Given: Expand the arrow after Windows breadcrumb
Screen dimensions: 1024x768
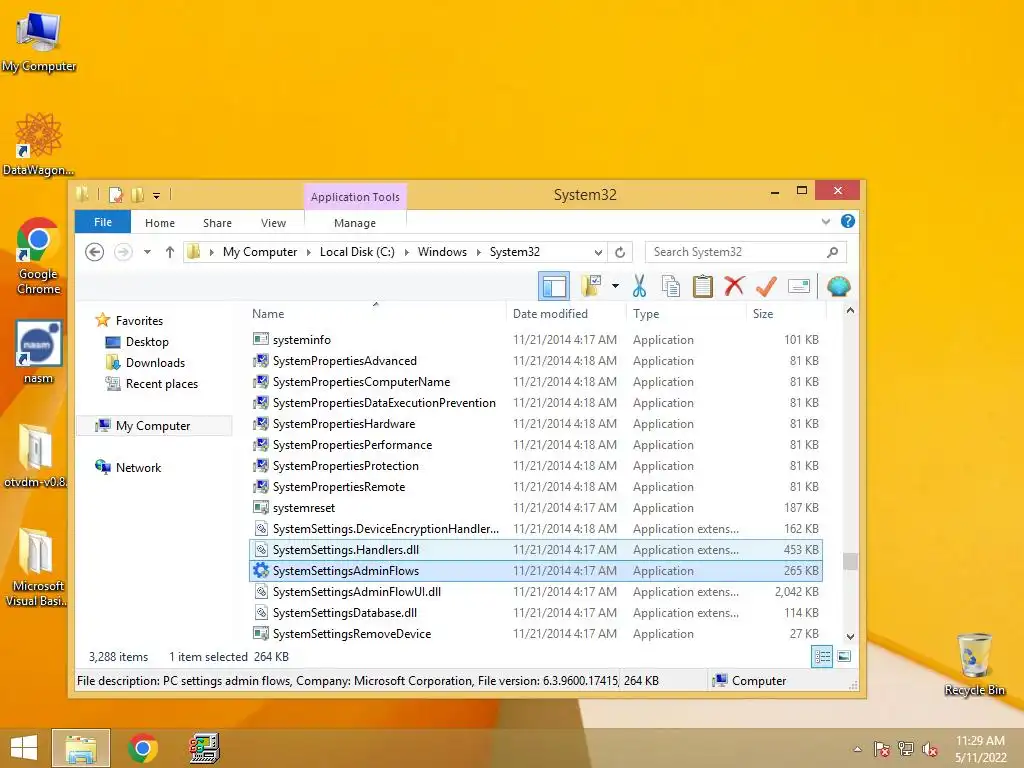Looking at the screenshot, I should (x=479, y=252).
